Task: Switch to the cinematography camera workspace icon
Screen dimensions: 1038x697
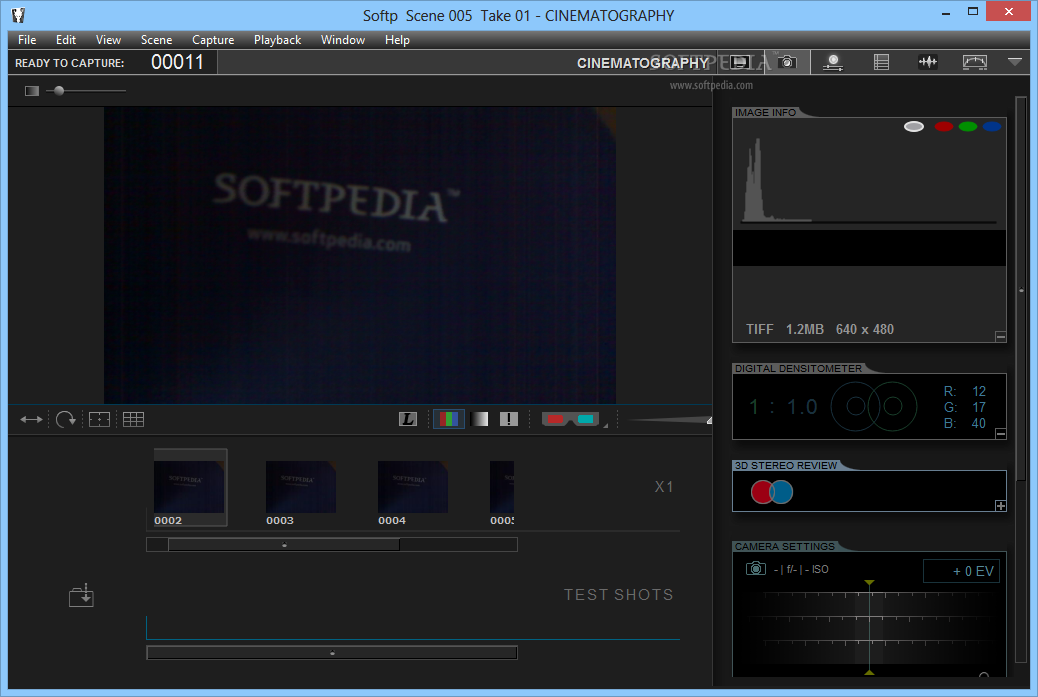Action: click(x=787, y=62)
